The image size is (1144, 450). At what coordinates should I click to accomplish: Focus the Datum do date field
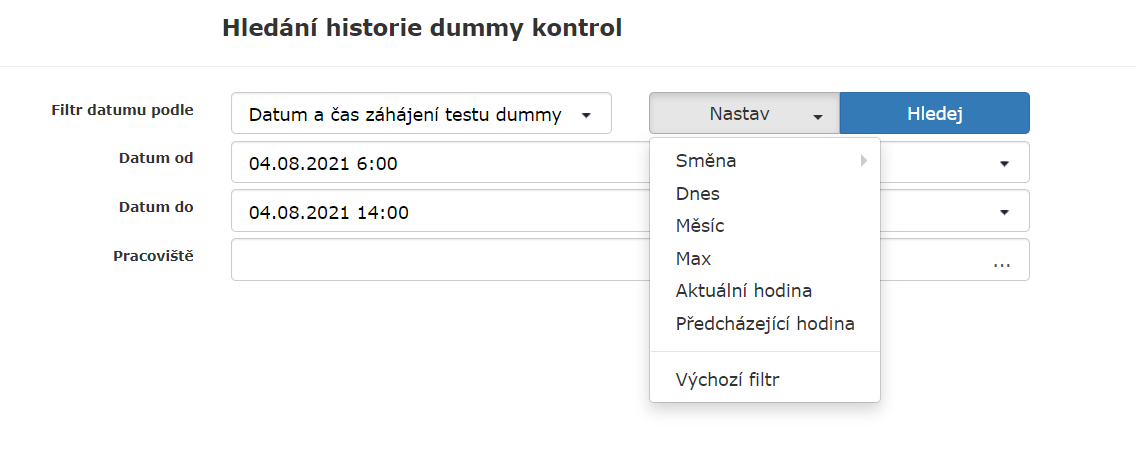point(440,212)
